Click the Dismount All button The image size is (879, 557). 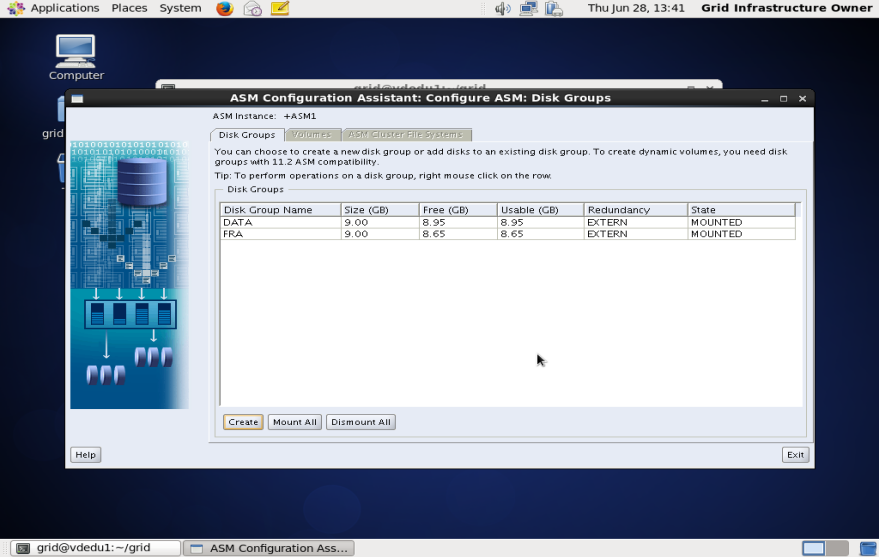pos(360,422)
